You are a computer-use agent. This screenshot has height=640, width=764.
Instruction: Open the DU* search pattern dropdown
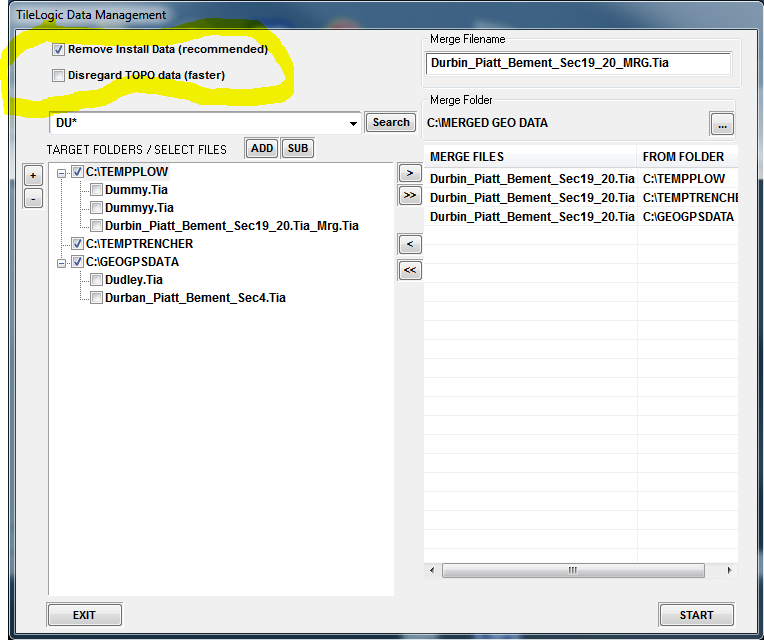[x=353, y=123]
